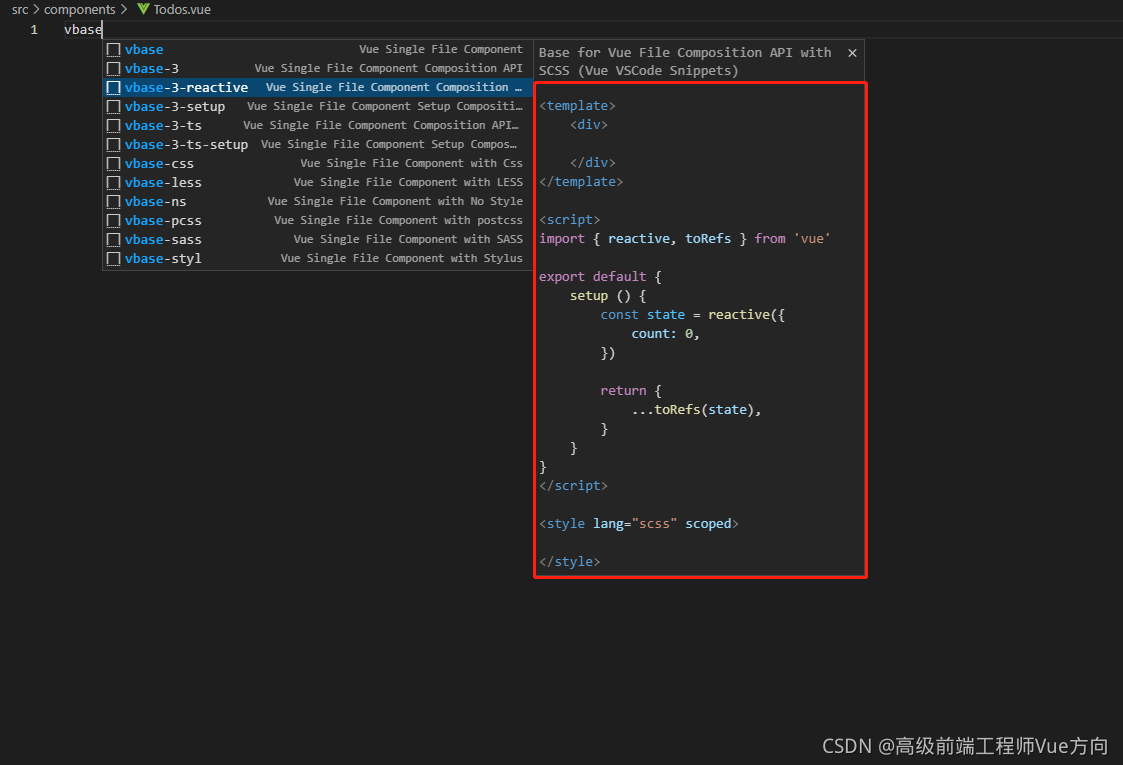Click the snippet icon beside vbase
This screenshot has width=1123, height=765.
pyautogui.click(x=113, y=49)
